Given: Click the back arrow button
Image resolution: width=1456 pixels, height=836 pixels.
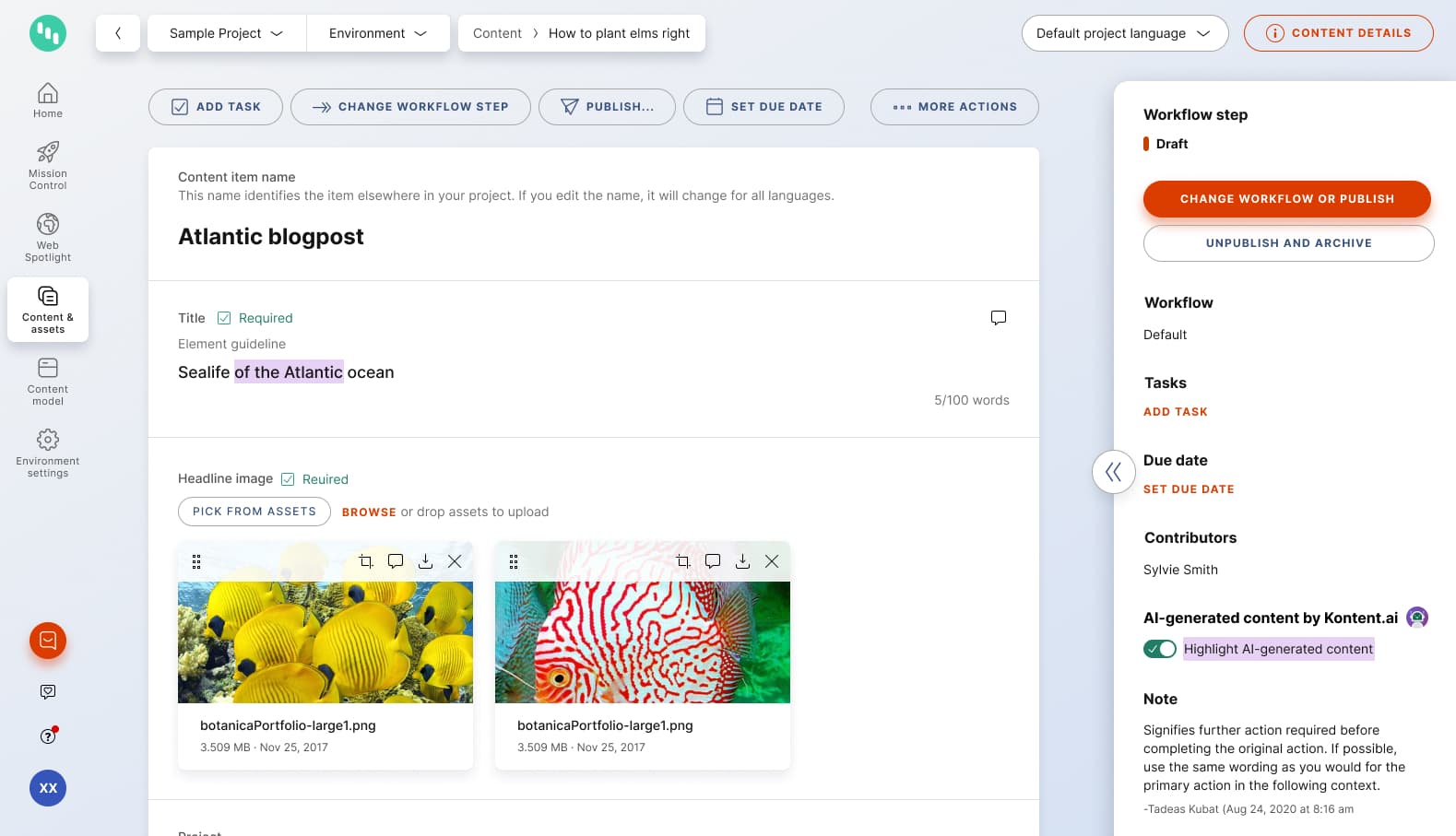Looking at the screenshot, I should [x=118, y=33].
